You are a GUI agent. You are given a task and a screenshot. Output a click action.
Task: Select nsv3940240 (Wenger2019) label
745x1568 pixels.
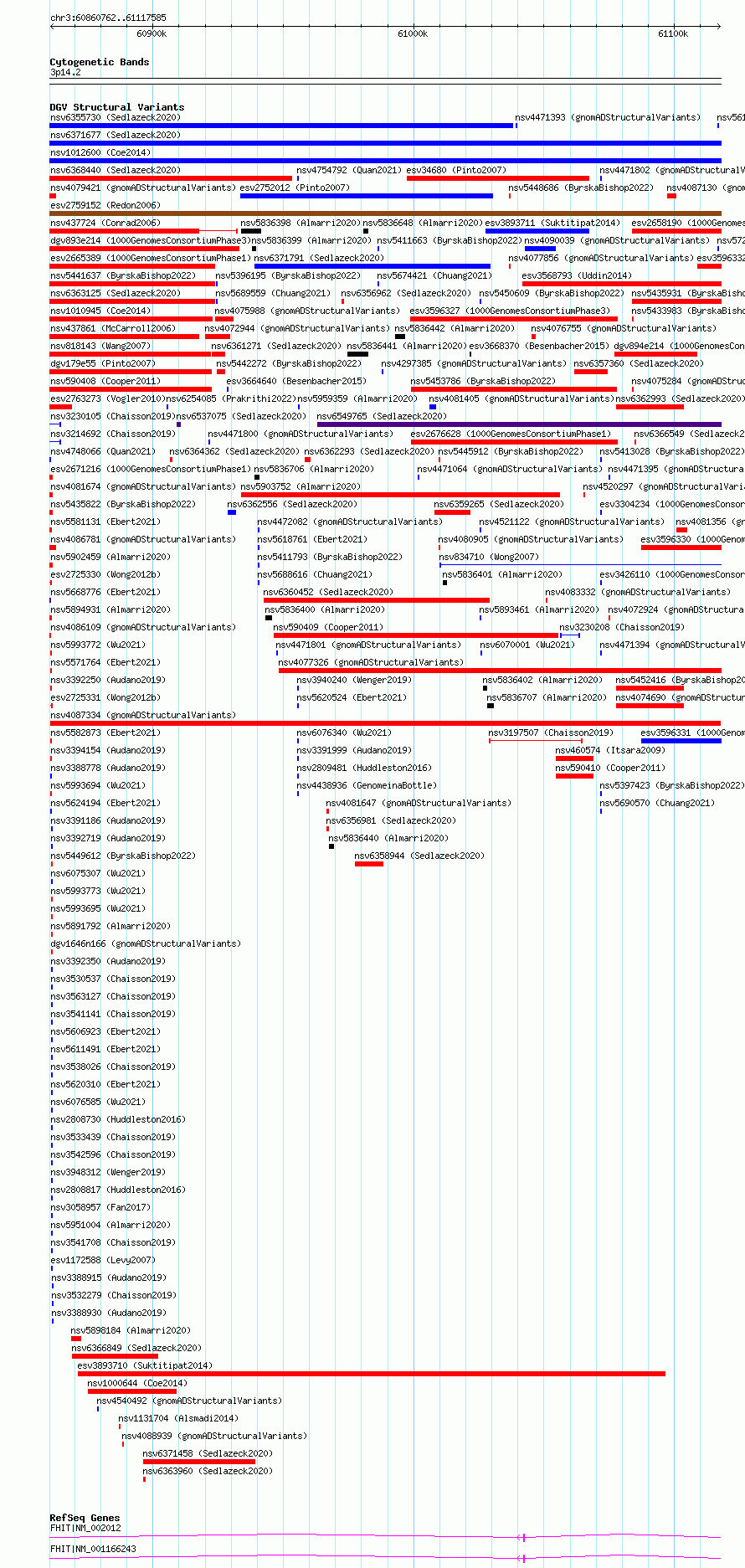[x=354, y=680]
